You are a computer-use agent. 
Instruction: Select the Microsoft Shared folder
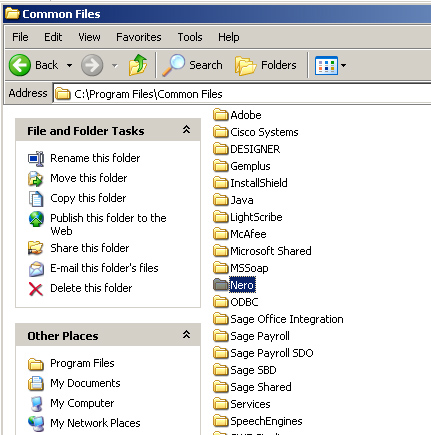coord(262,251)
